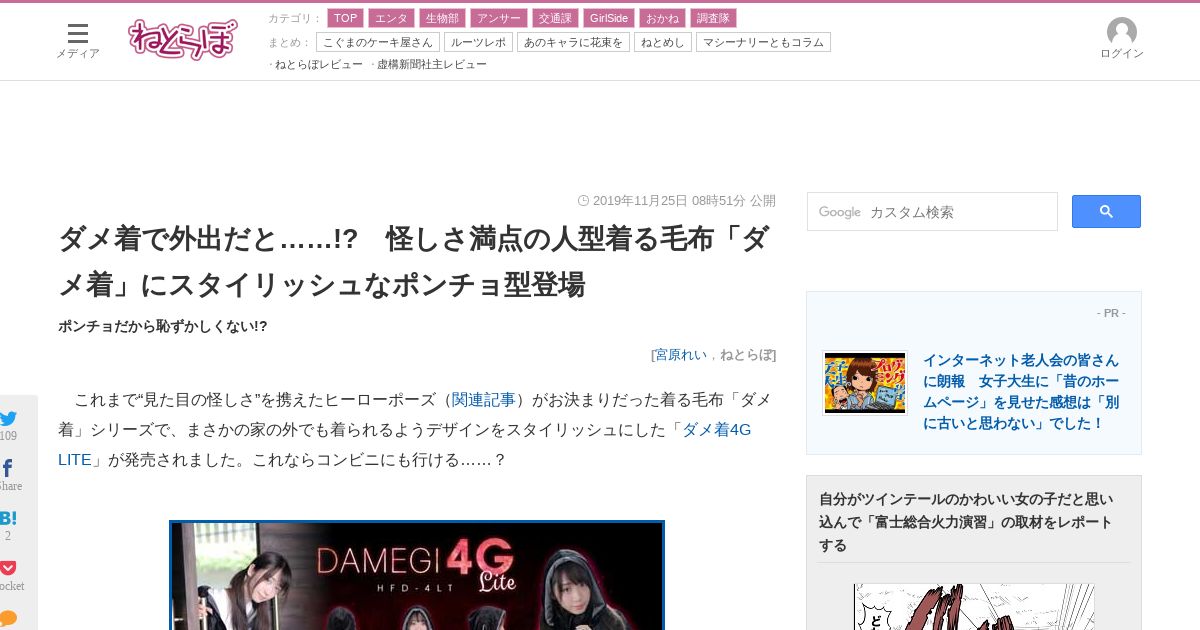This screenshot has width=1200, height=630.
Task: Open the おかね category tab
Action: pos(662,18)
